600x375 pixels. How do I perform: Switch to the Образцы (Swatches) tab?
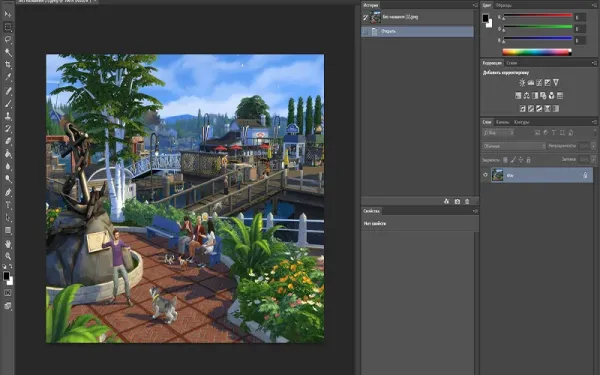tap(504, 5)
